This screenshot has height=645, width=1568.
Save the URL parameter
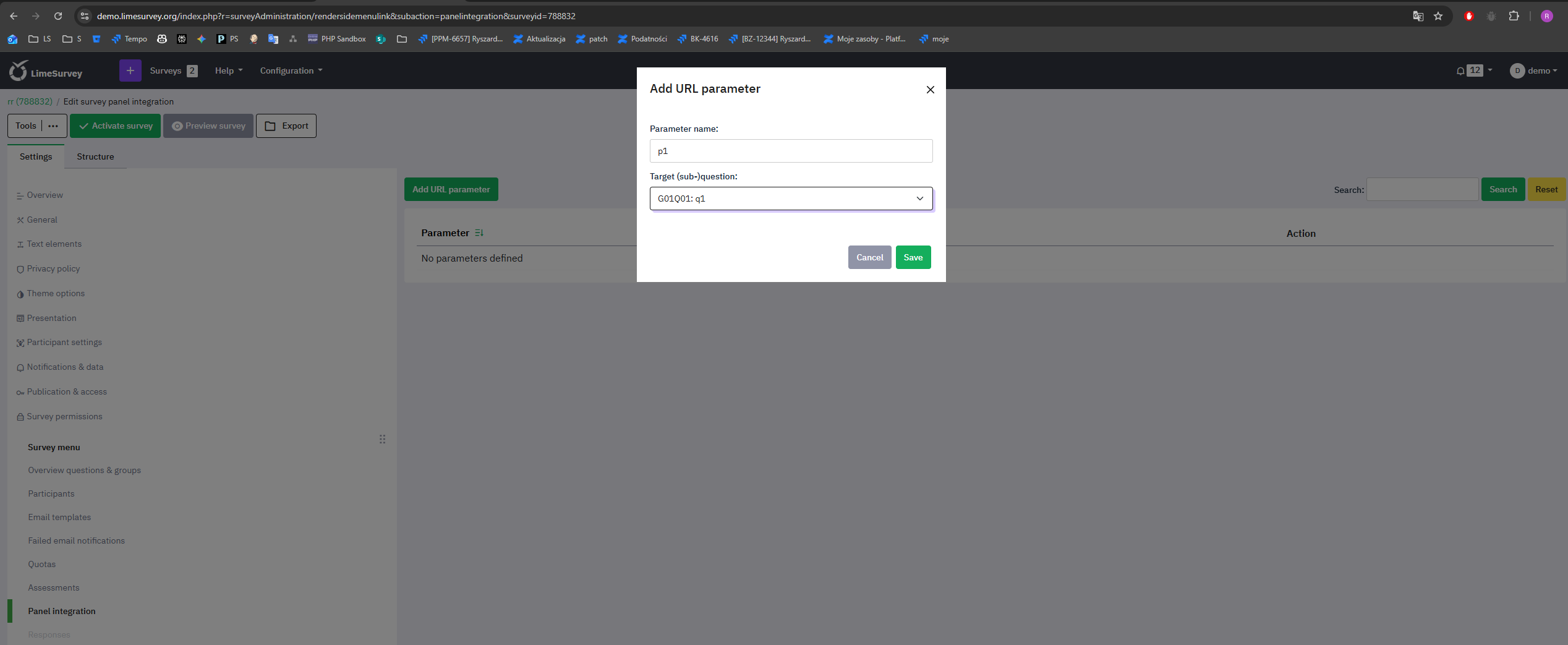[913, 257]
